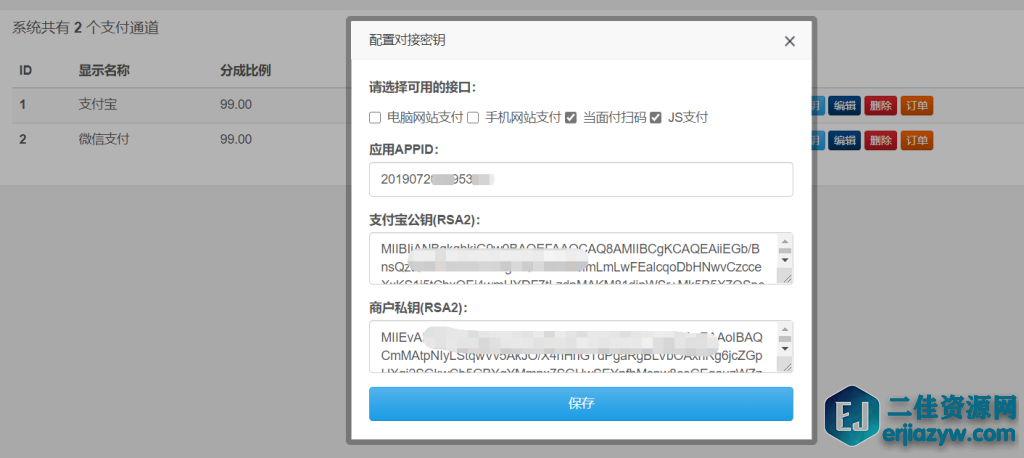Click 99.00 in the 支付宝 row

point(236,105)
